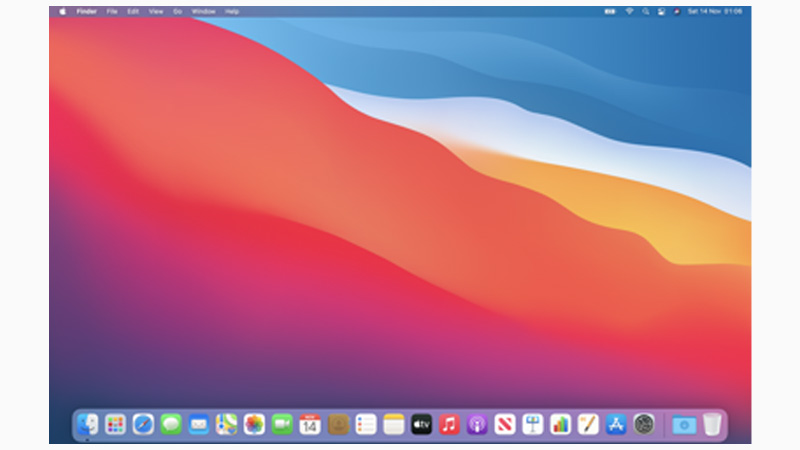Open System Preferences from the Dock
800x450 pixels.
pyautogui.click(x=644, y=424)
